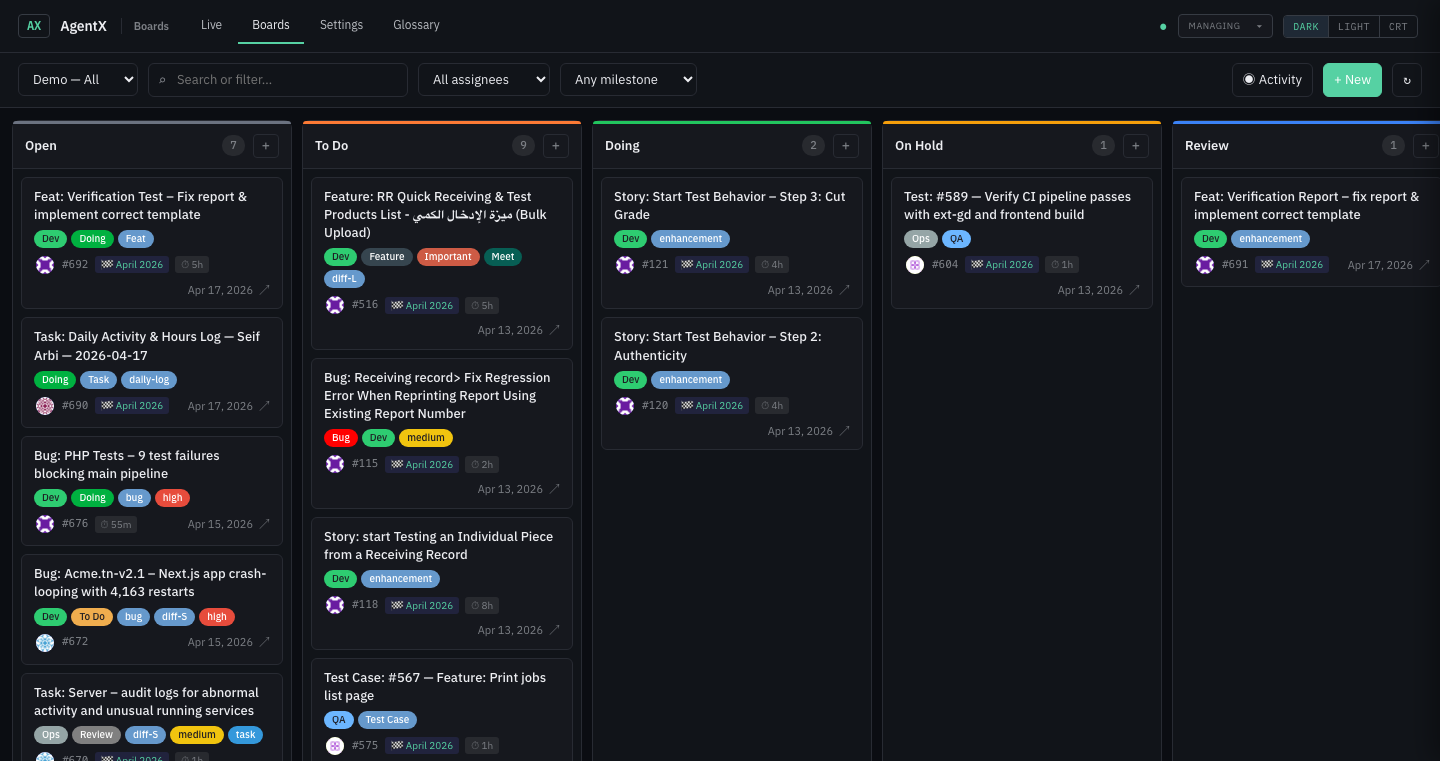1440x761 pixels.
Task: Open card #118 via its arrow icon
Action: coord(555,630)
